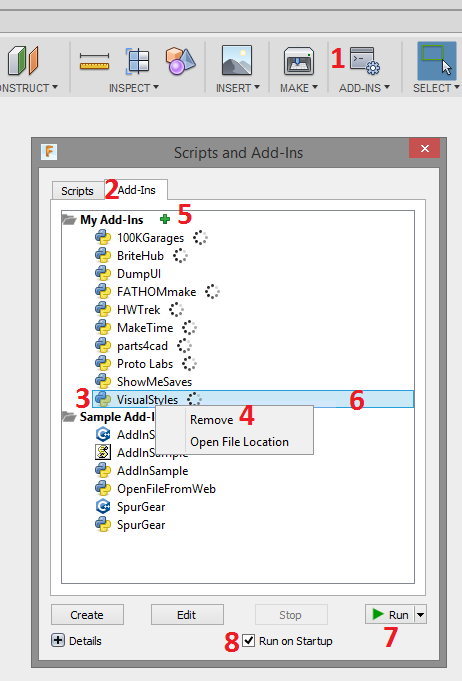Viewport: 462px width, 681px height.
Task: Open the Run button dropdown arrow
Action: (x=421, y=615)
